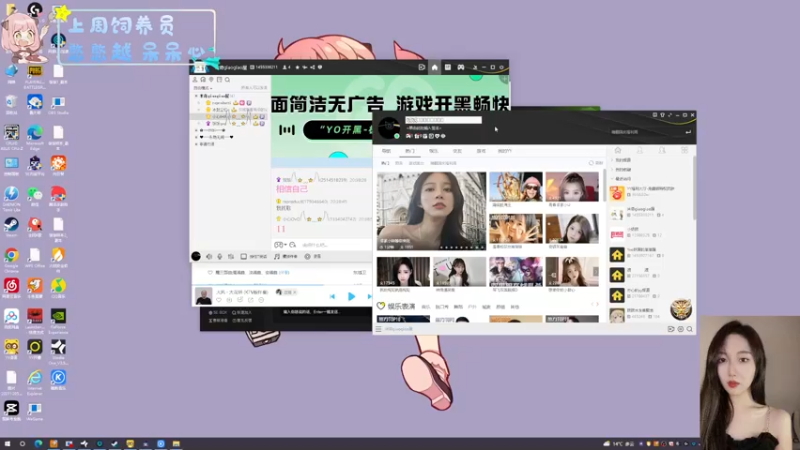Click the chat message input field
Viewport: 800px width, 450px height.
point(334,245)
